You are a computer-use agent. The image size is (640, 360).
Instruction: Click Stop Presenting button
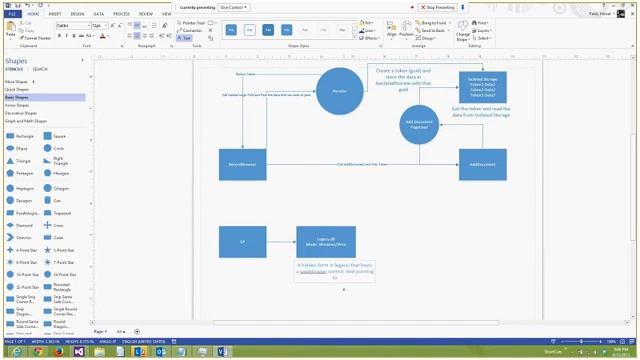(x=438, y=7)
